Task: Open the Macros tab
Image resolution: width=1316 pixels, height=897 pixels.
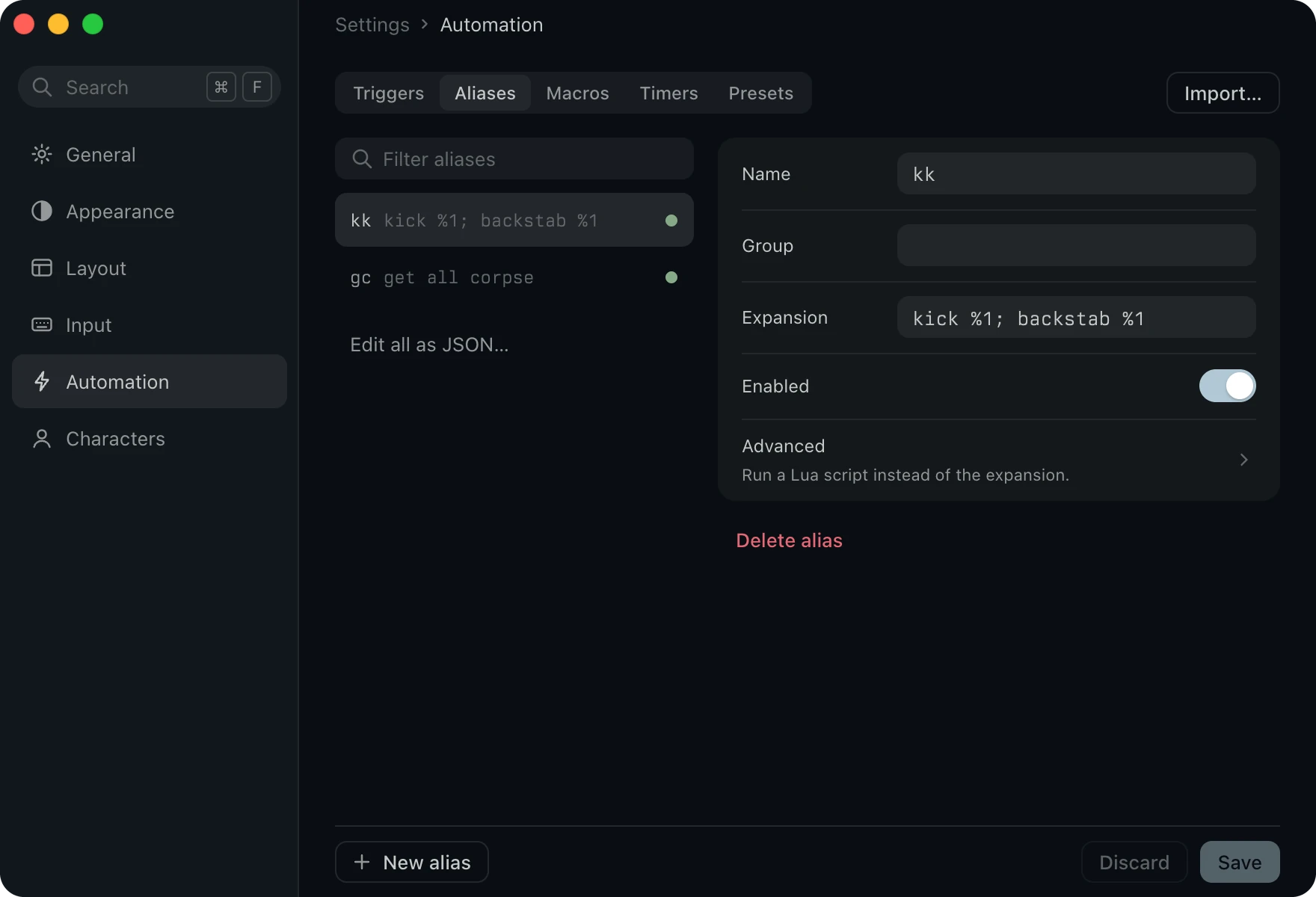Action: pyautogui.click(x=578, y=93)
